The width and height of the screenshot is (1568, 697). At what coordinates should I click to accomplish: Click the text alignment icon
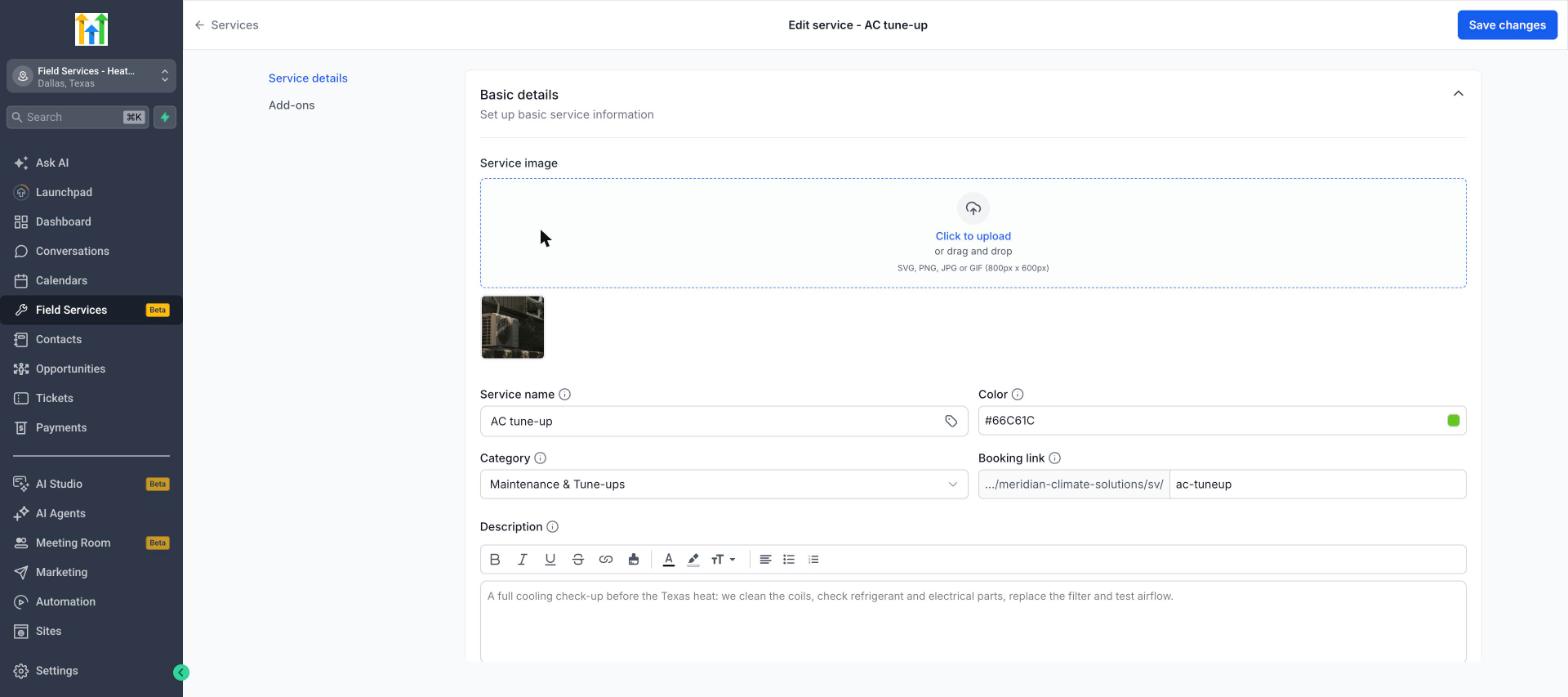(x=765, y=560)
